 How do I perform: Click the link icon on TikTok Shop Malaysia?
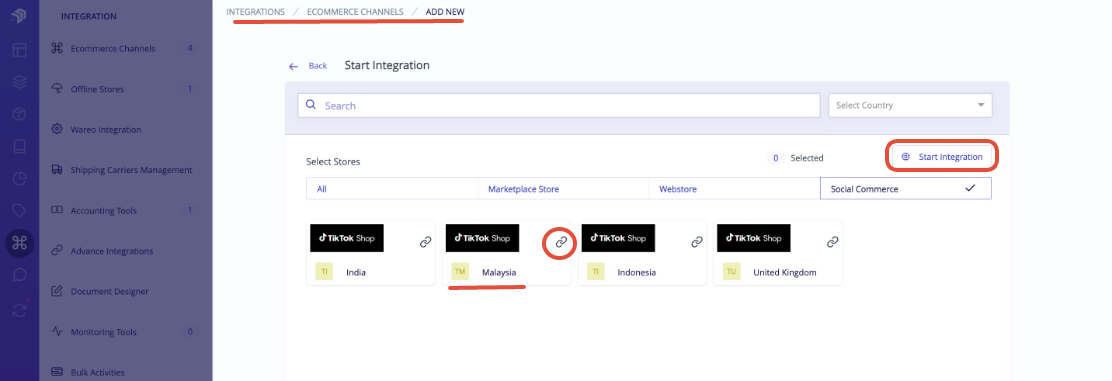click(x=561, y=242)
